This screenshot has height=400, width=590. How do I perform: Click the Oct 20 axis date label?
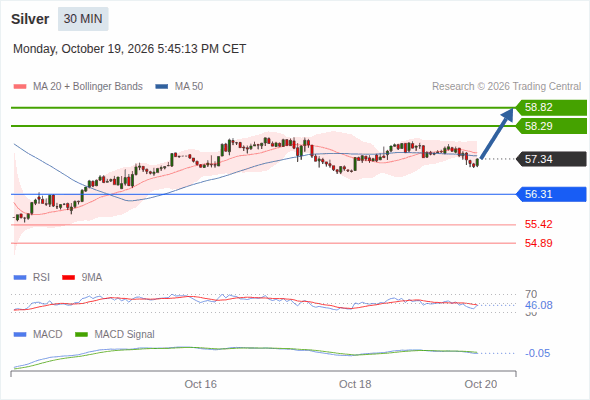pyautogui.click(x=481, y=384)
